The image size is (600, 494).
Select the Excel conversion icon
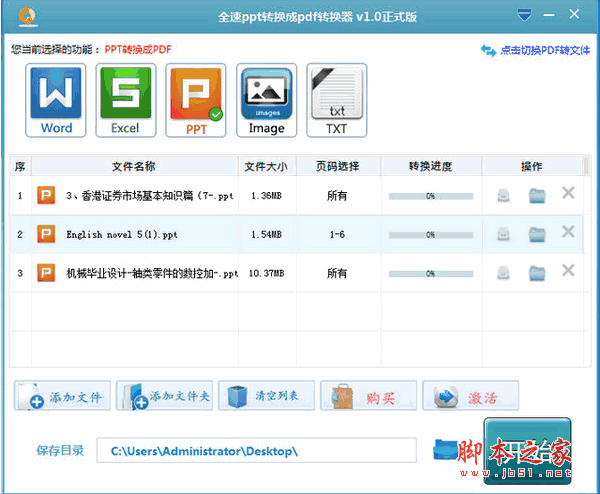(x=126, y=100)
